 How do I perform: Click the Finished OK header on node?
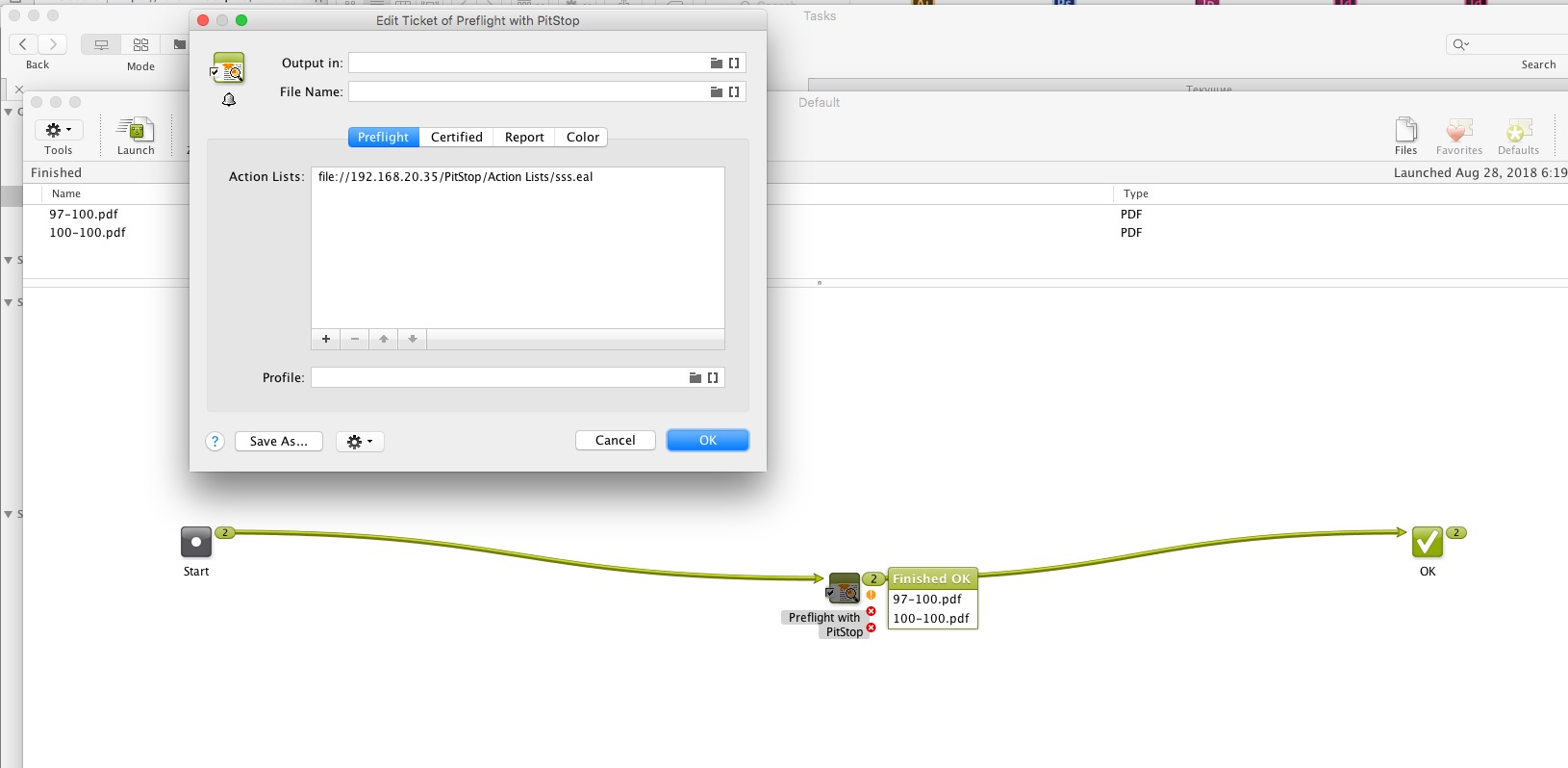[x=932, y=578]
